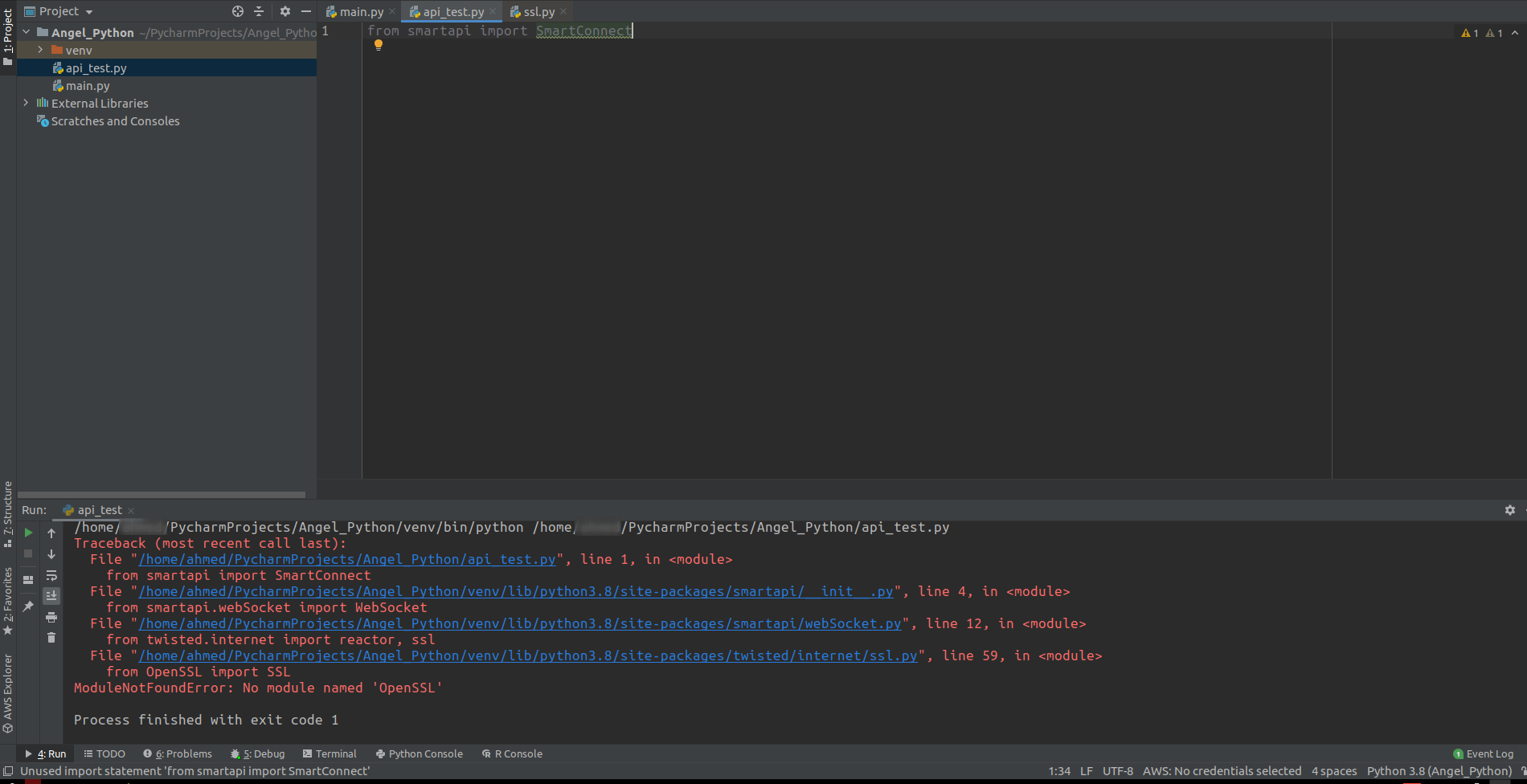1527x784 pixels.
Task: Switch to ssl.py editor tab
Action: point(539,12)
